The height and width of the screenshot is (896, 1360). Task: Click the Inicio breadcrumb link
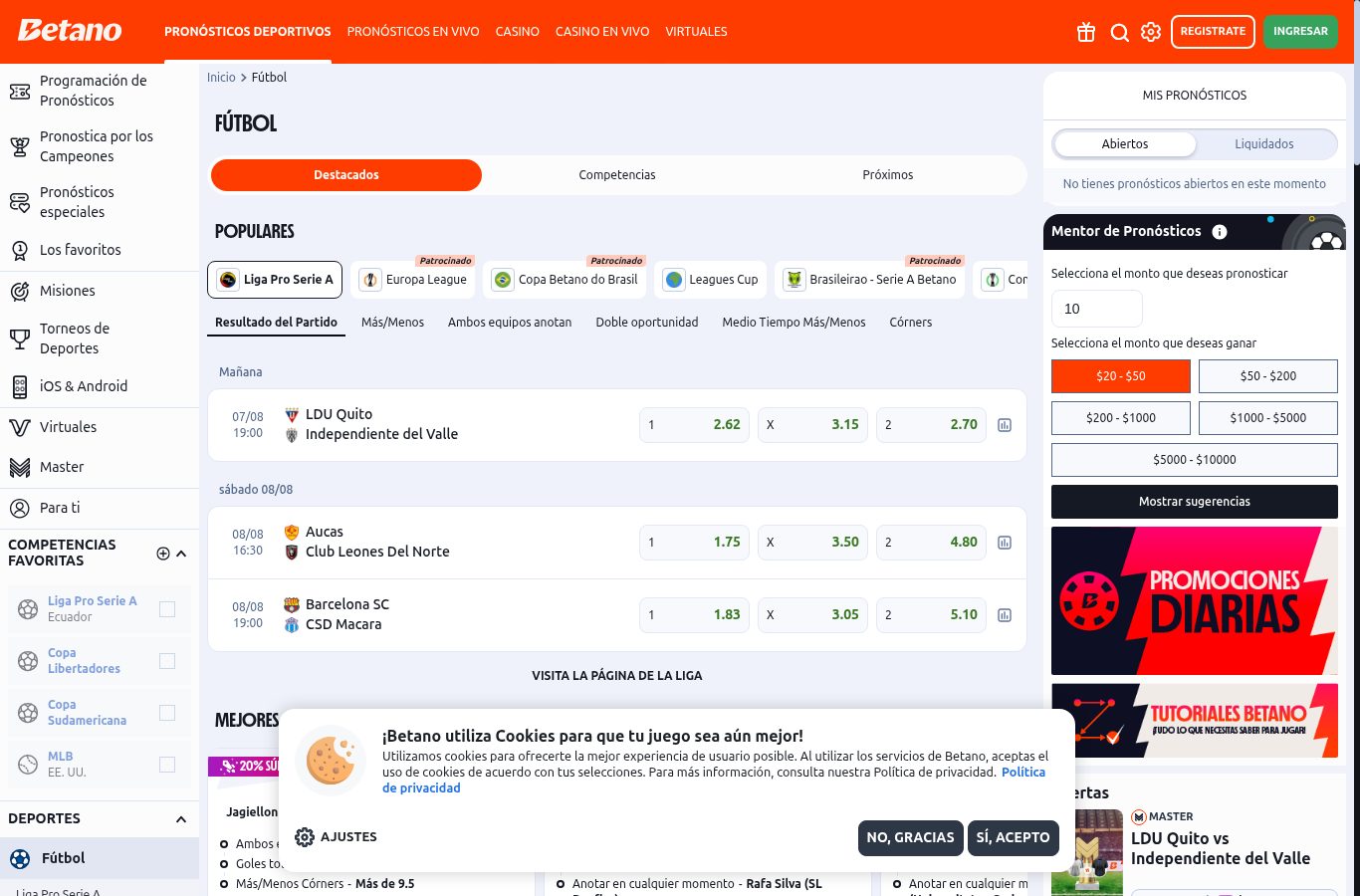[221, 78]
